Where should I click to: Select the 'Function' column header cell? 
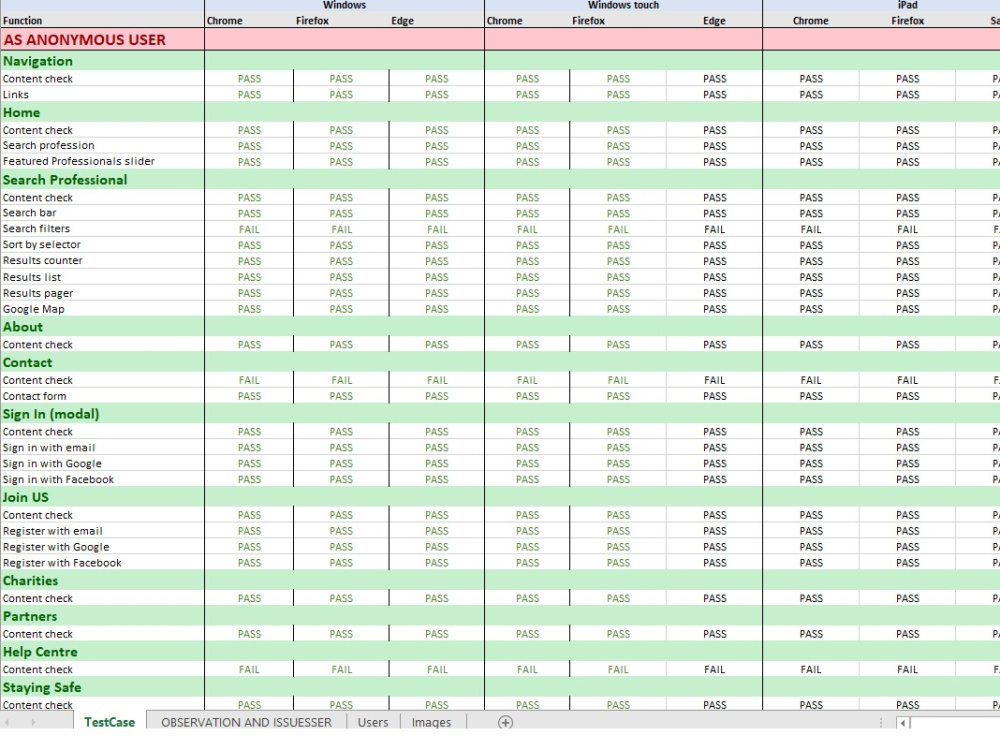pyautogui.click(x=102, y=20)
